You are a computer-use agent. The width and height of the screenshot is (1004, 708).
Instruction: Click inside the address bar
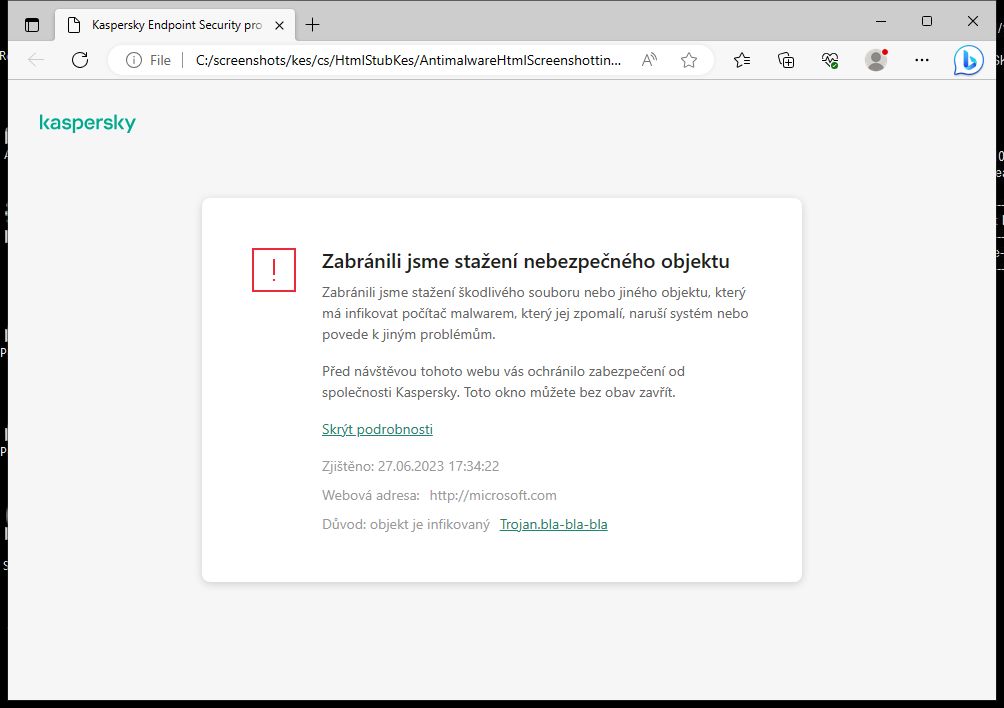point(400,59)
